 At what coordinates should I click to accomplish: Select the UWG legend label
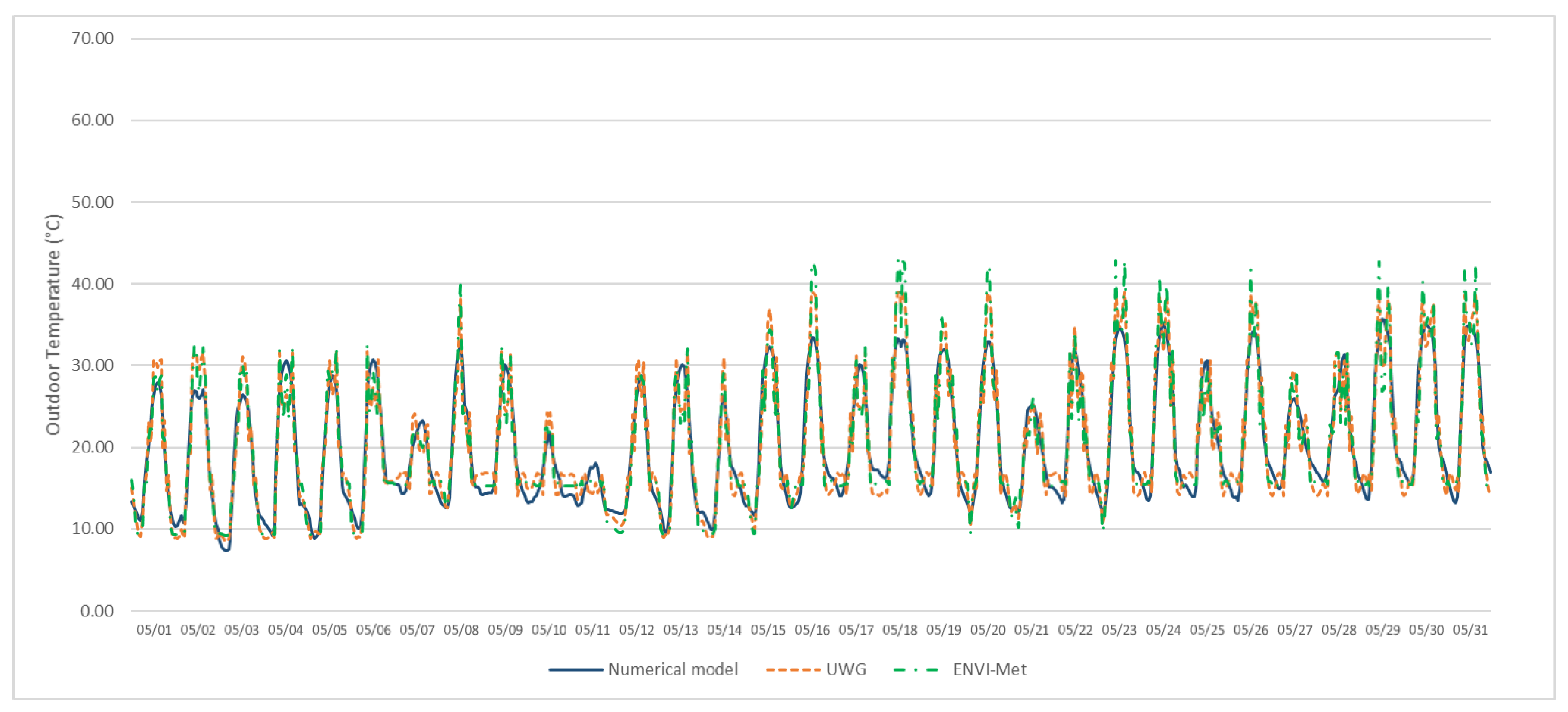[845, 670]
